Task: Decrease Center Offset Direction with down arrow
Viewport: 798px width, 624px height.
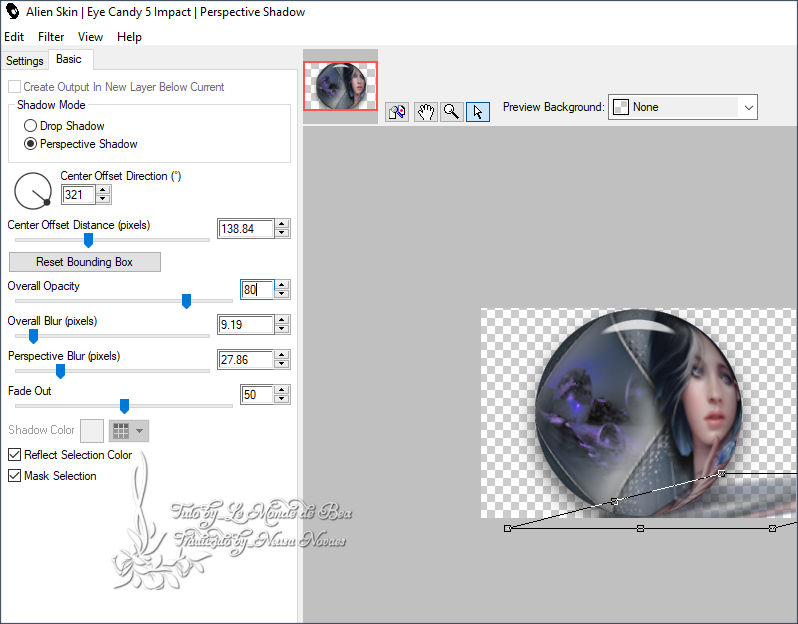Action: pos(103,198)
